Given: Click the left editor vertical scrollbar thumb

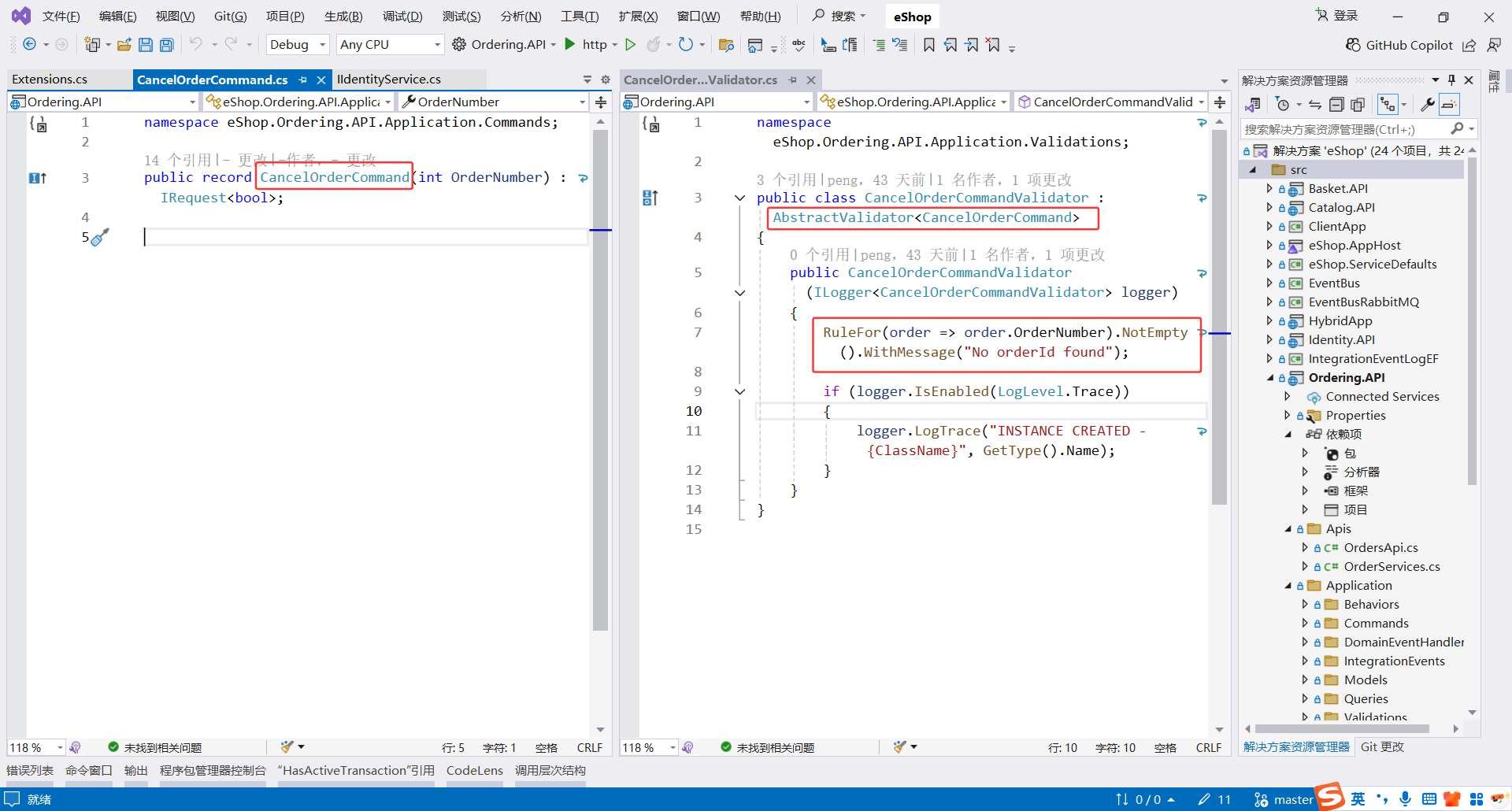Looking at the screenshot, I should [600, 378].
